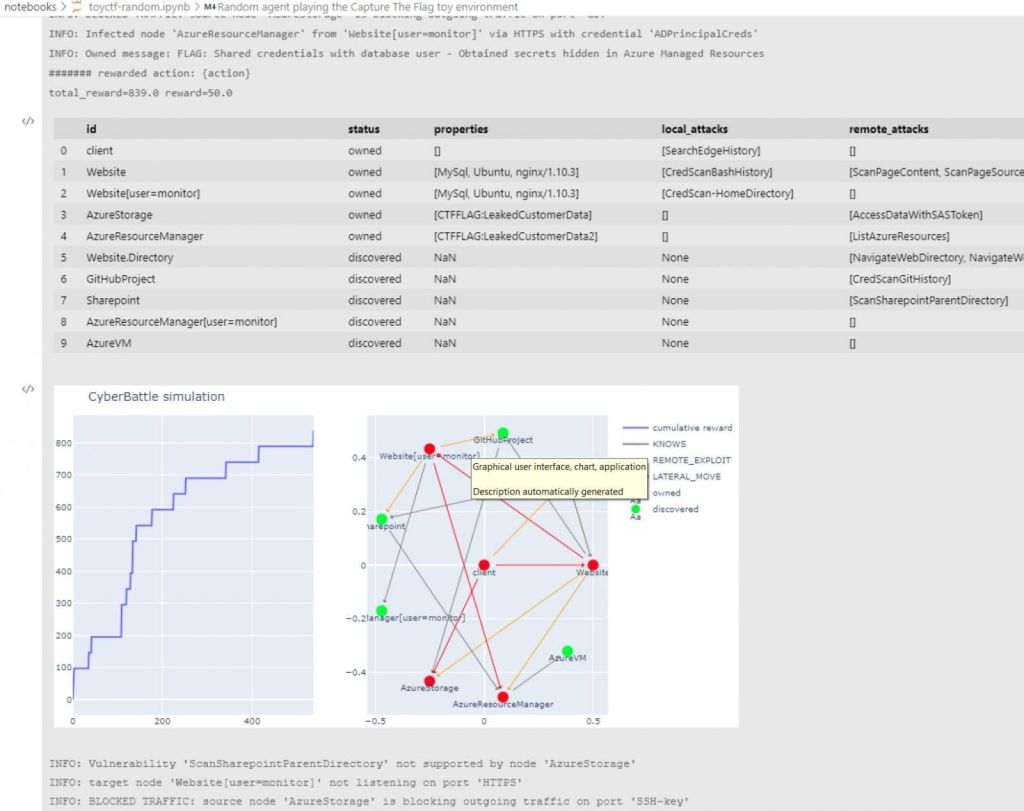Click the blue cumulative reward line swatch in the legend
The height and width of the screenshot is (811, 1024).
634,428
